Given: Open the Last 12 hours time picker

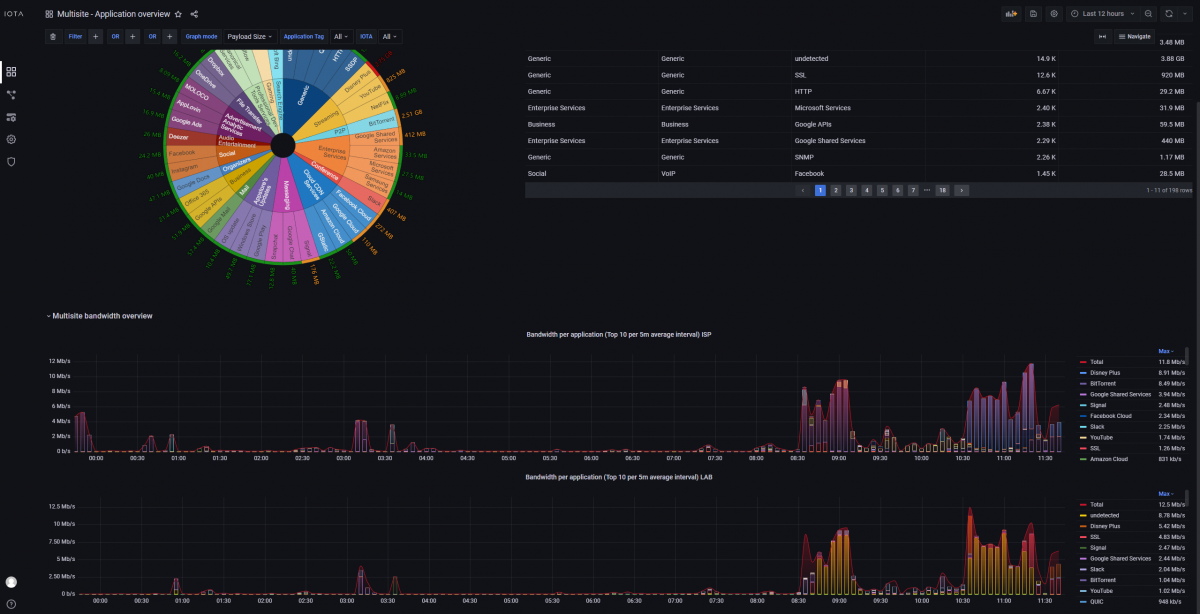Looking at the screenshot, I should click(1103, 14).
